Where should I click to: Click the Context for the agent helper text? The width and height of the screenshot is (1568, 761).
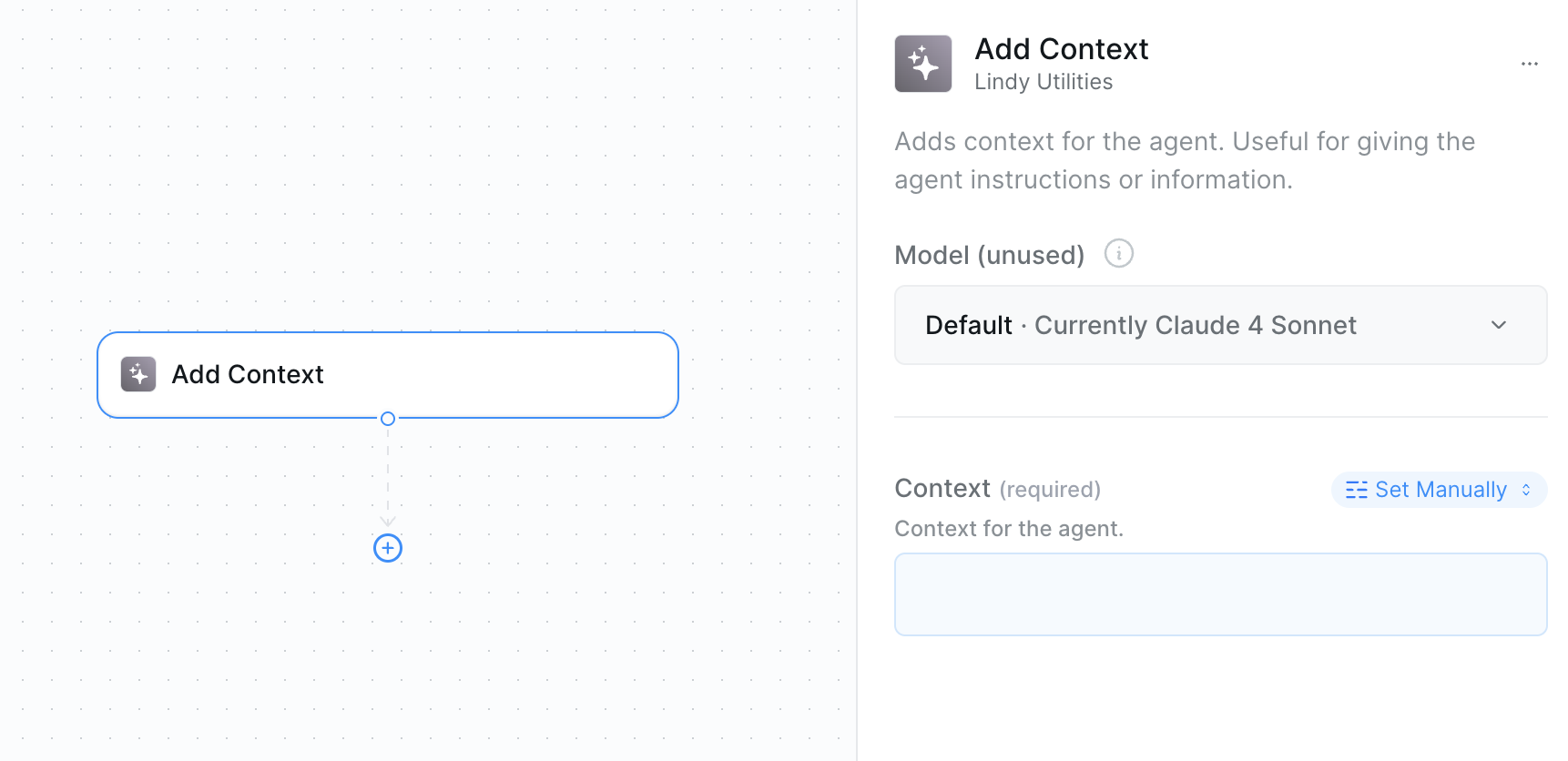coord(1009,529)
